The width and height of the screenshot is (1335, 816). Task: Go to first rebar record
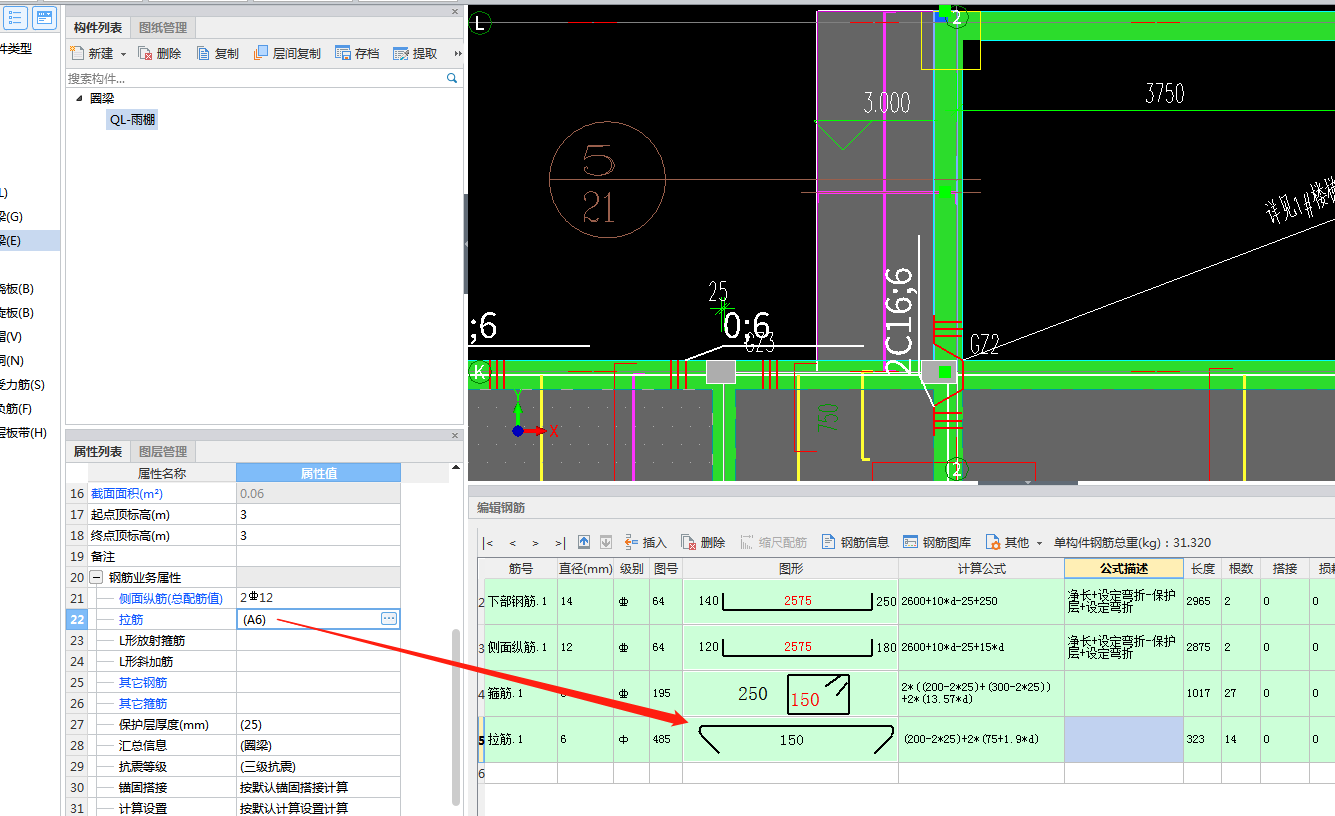coord(488,543)
